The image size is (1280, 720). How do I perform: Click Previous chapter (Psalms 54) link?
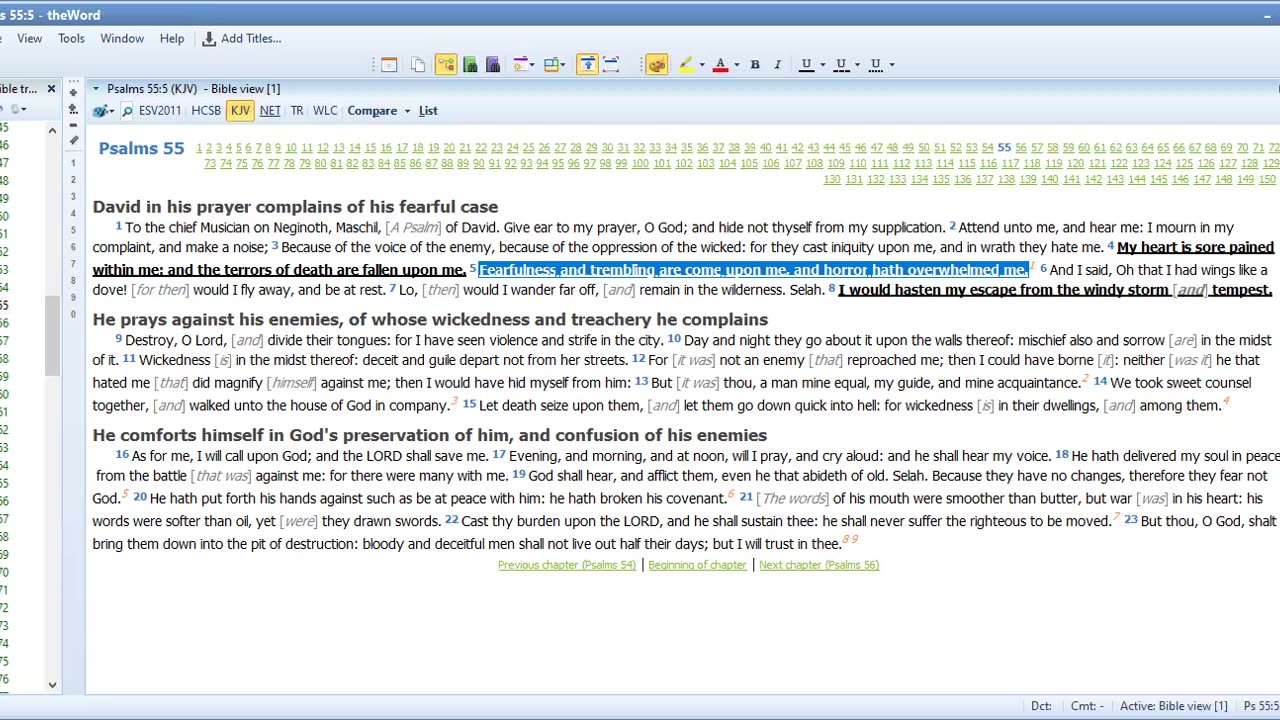pos(567,565)
